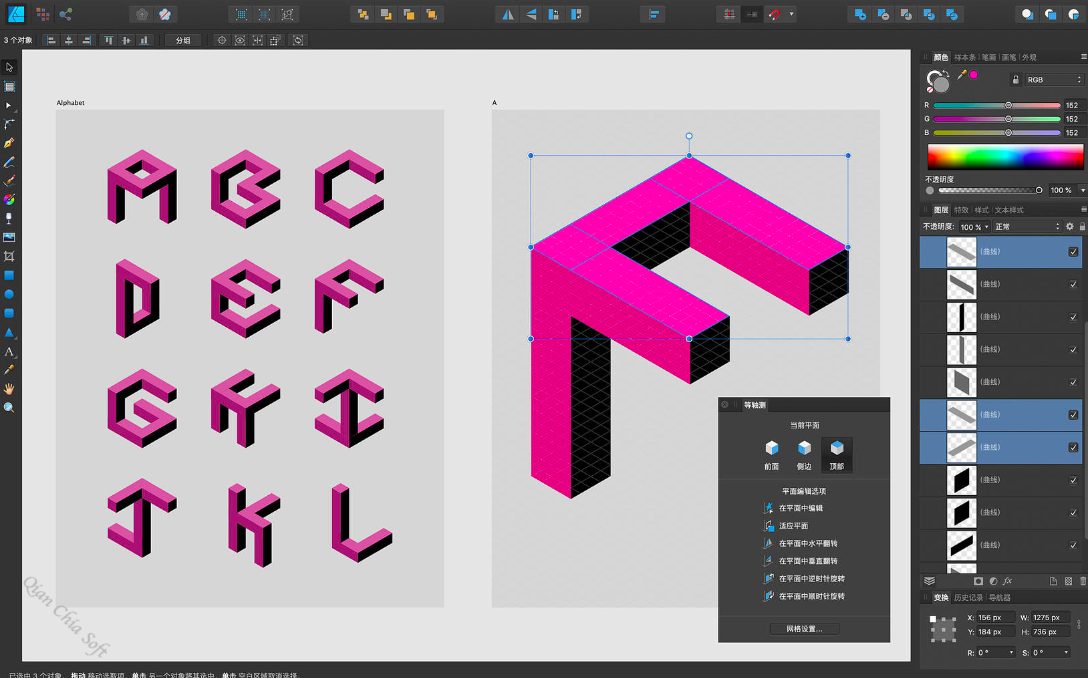Toggle visibility checkbox of third curve layer
The height and width of the screenshot is (678, 1088).
click(x=1073, y=317)
